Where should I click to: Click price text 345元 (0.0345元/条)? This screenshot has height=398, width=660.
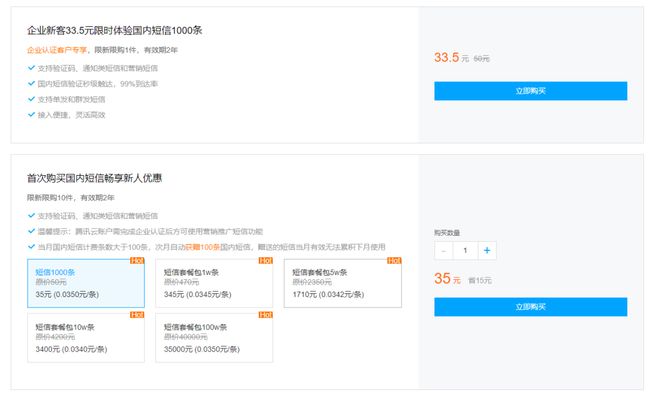point(197,294)
